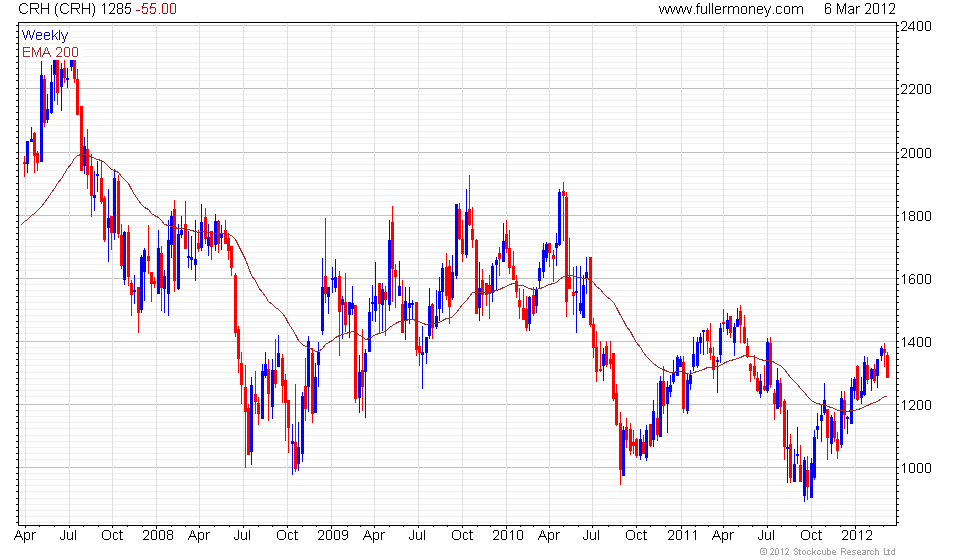This screenshot has width=980, height=560.
Task: Click the '-55.00' price change value
Action: (x=156, y=9)
